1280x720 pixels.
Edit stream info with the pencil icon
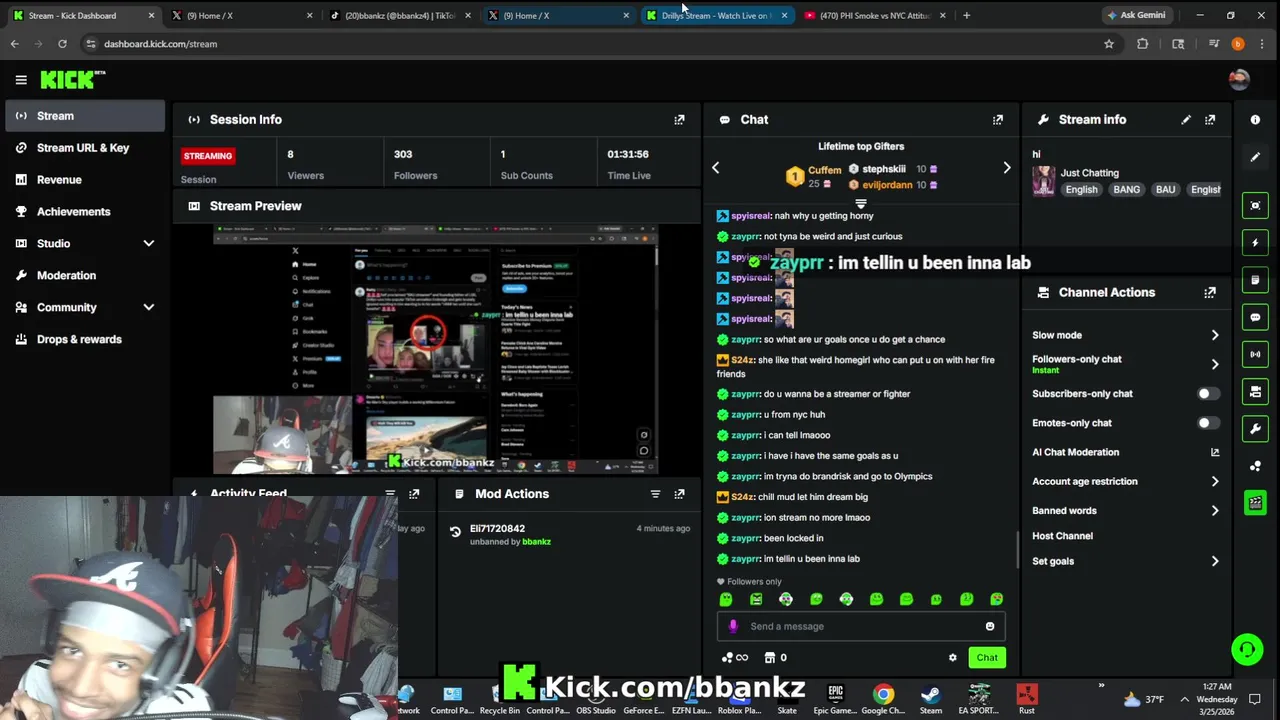tap(1186, 119)
